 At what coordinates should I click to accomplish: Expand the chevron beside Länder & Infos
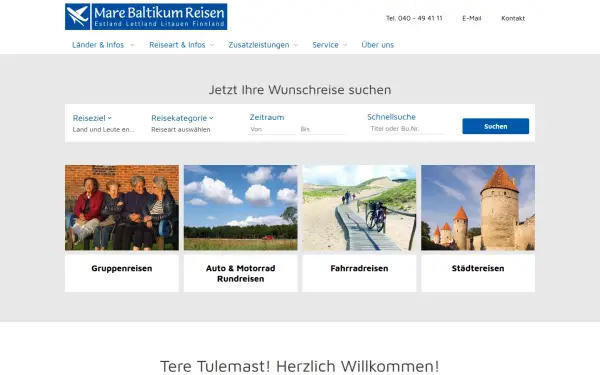coord(132,45)
